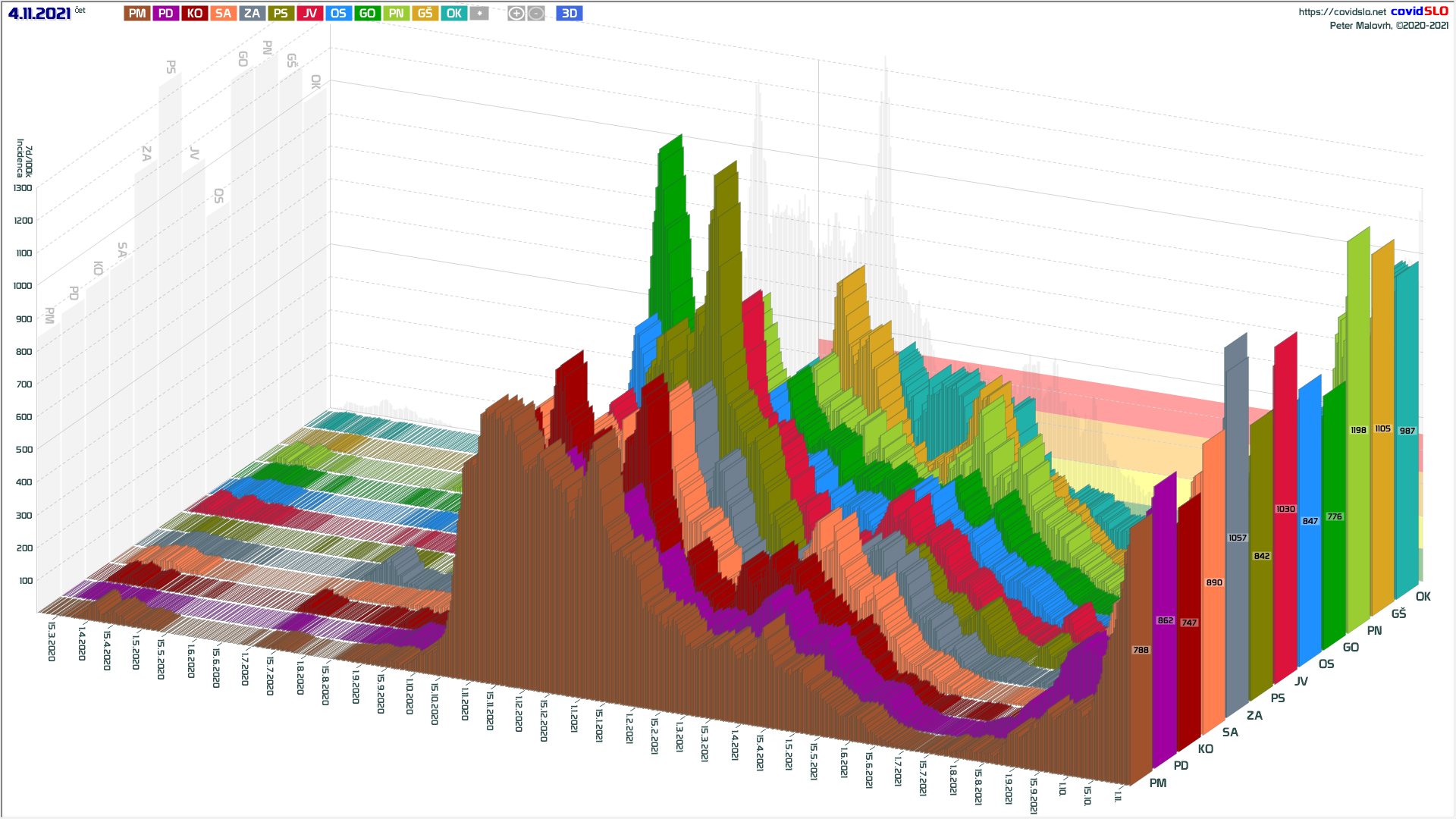Toggle the PD region button
The height and width of the screenshot is (819, 1456).
pyautogui.click(x=166, y=14)
